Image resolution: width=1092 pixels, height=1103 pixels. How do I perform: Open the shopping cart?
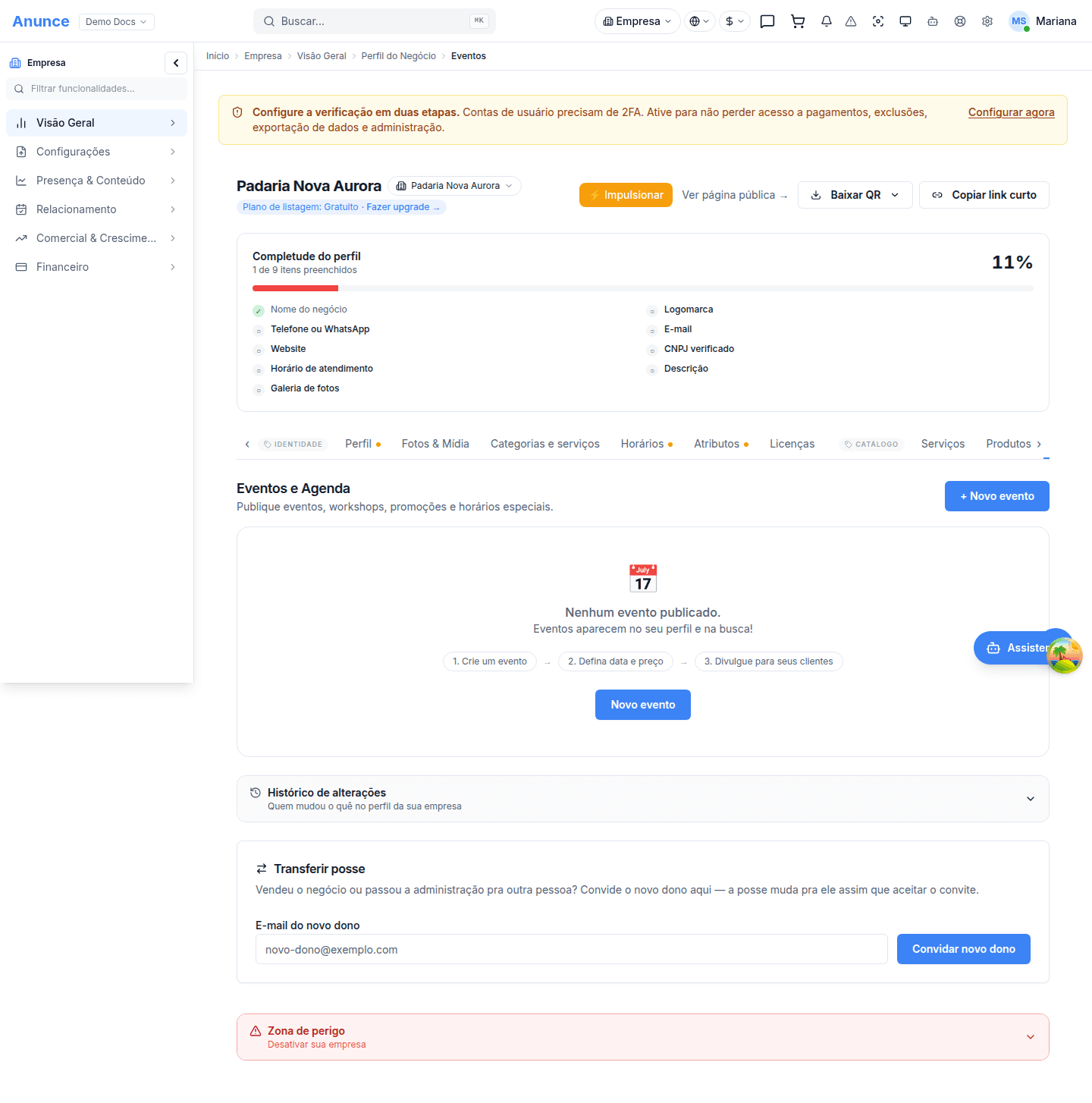click(x=798, y=21)
